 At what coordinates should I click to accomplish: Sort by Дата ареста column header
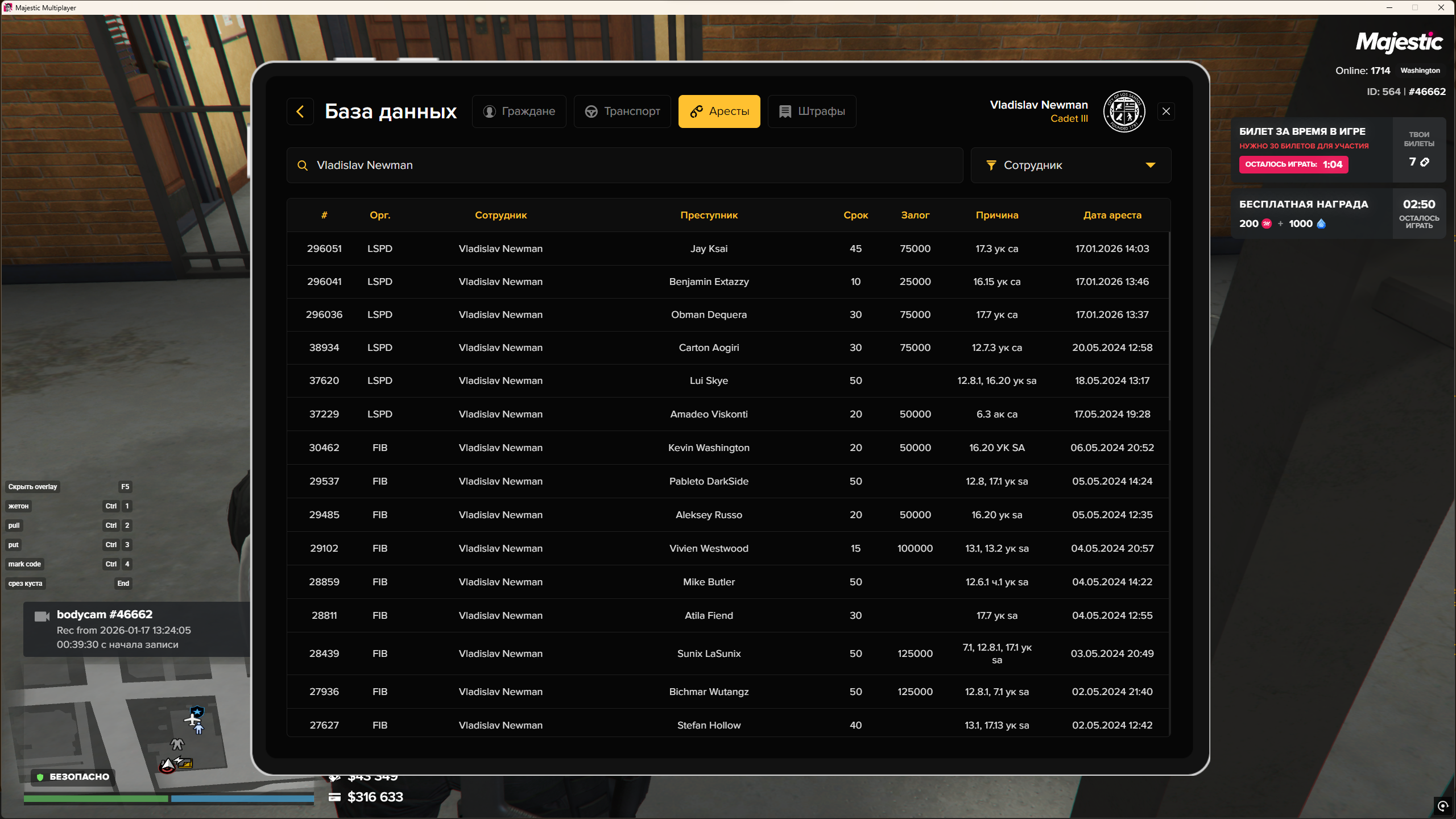[1112, 215]
